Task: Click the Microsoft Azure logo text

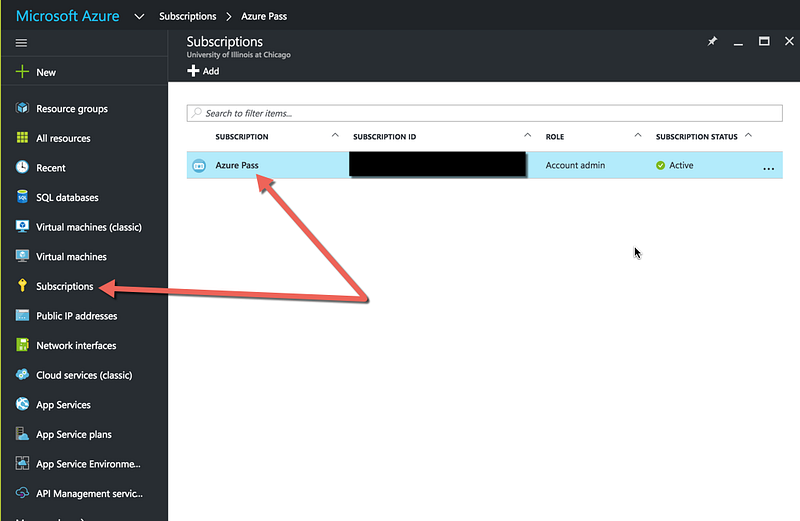Action: click(68, 16)
